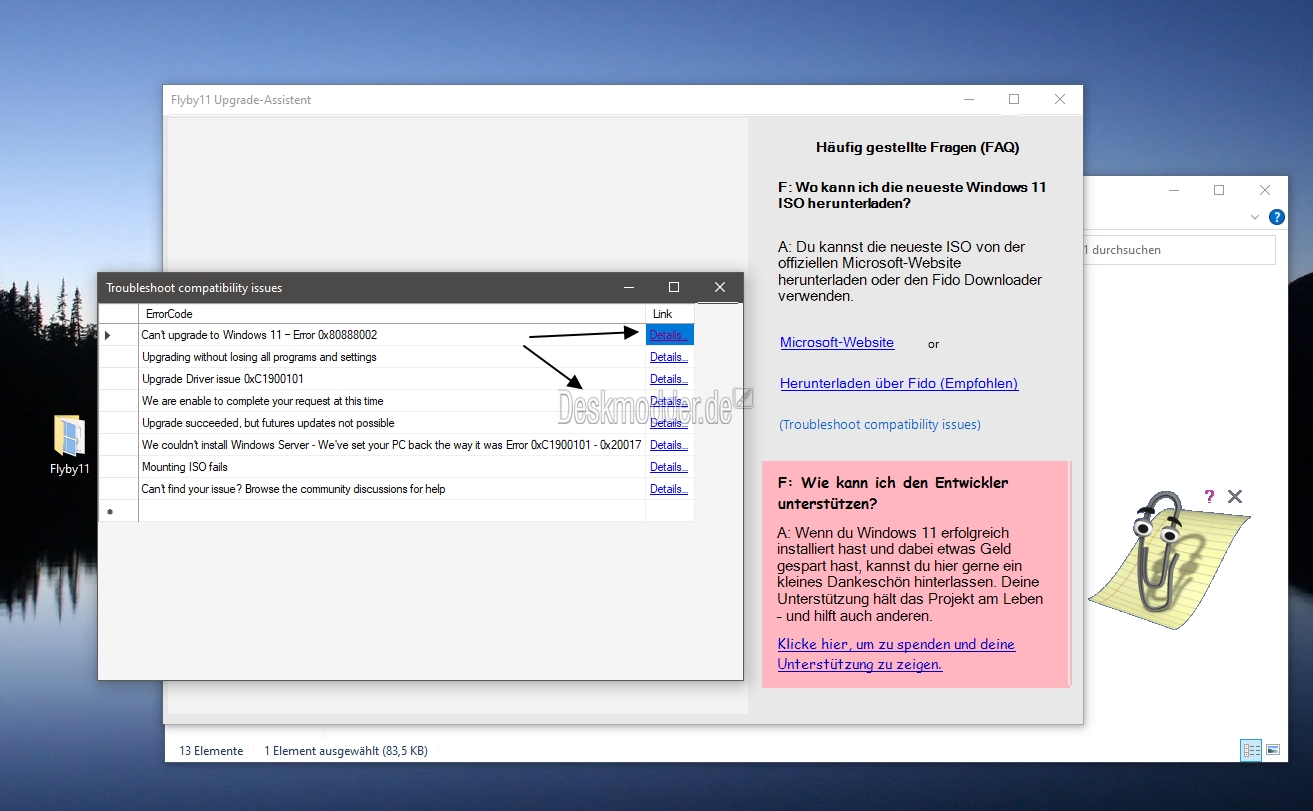1313x811 pixels.
Task: Select 'We are enable to complete your request' cell
Action: click(x=392, y=401)
